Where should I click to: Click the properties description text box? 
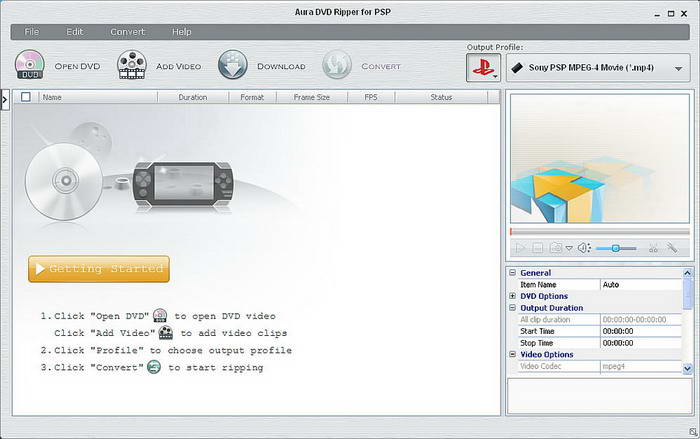(x=600, y=396)
